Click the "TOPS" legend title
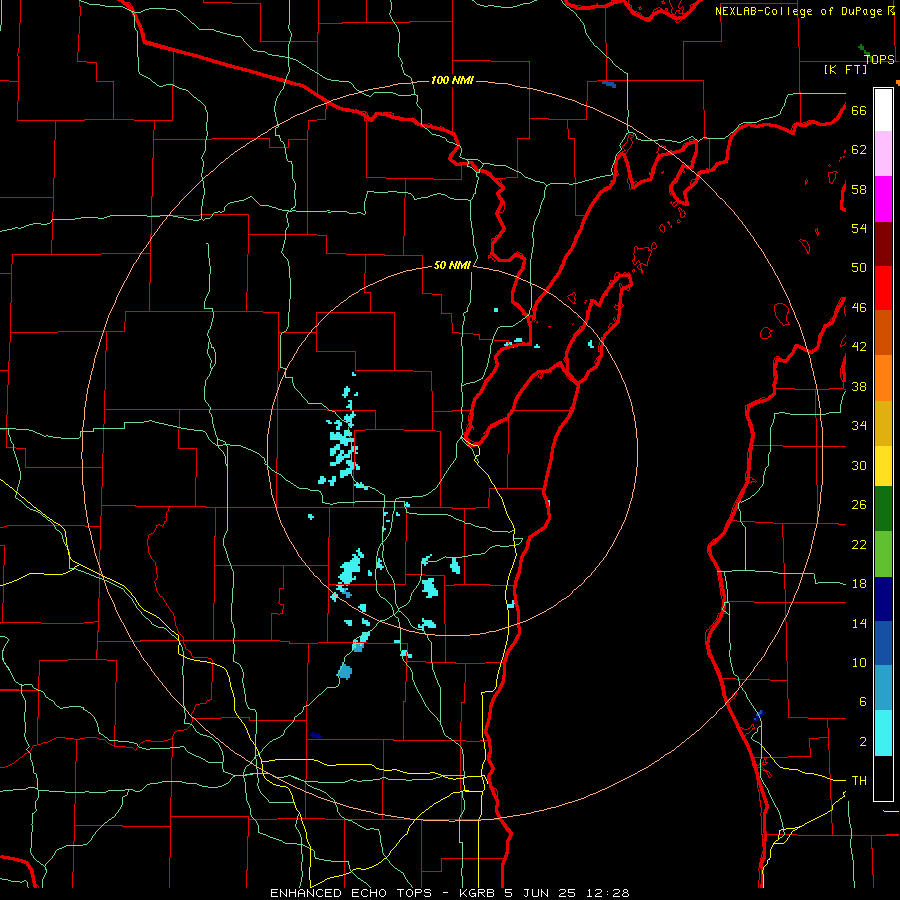Viewport: 900px width, 900px height. point(879,60)
